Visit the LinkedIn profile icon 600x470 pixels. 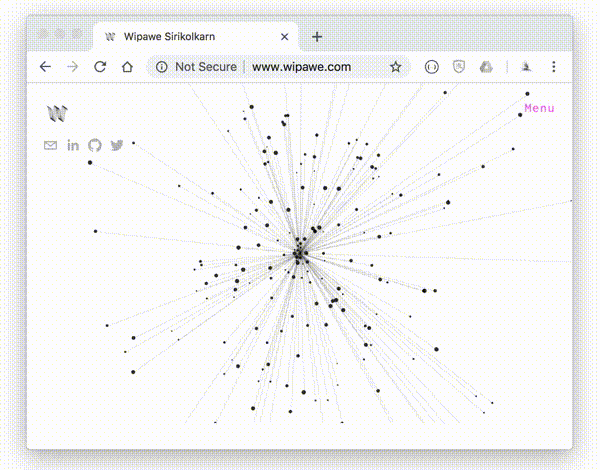pyautogui.click(x=73, y=145)
